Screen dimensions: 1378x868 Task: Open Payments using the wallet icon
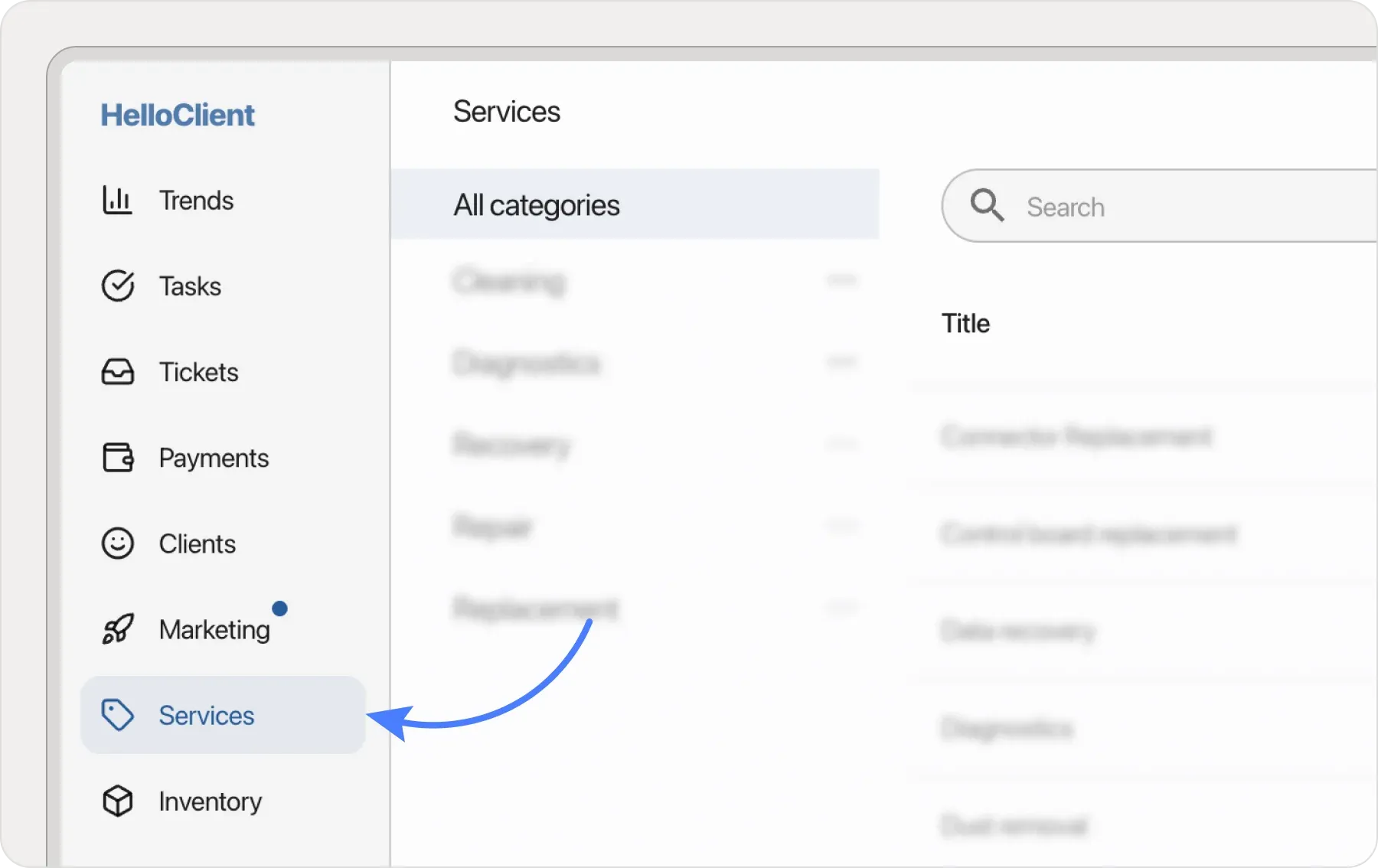pyautogui.click(x=117, y=458)
